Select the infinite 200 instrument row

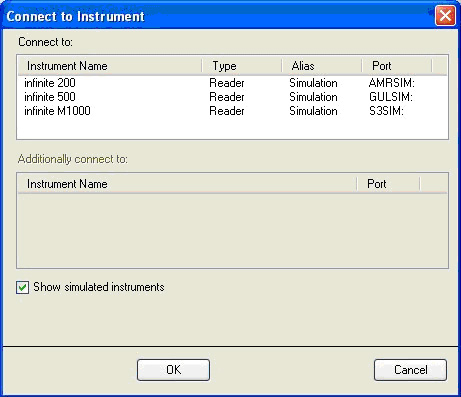tap(232, 83)
